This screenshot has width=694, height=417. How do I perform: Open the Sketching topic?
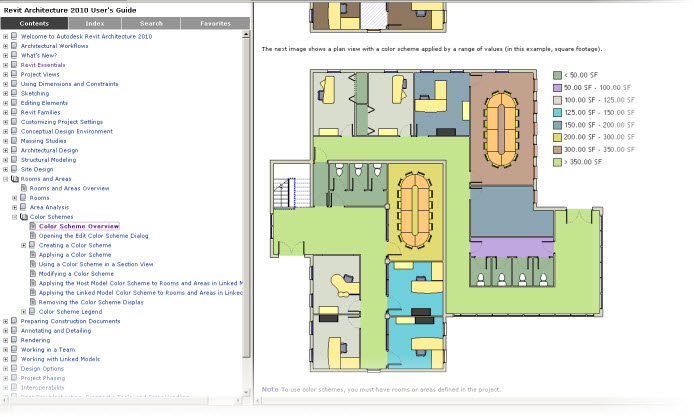pos(35,93)
